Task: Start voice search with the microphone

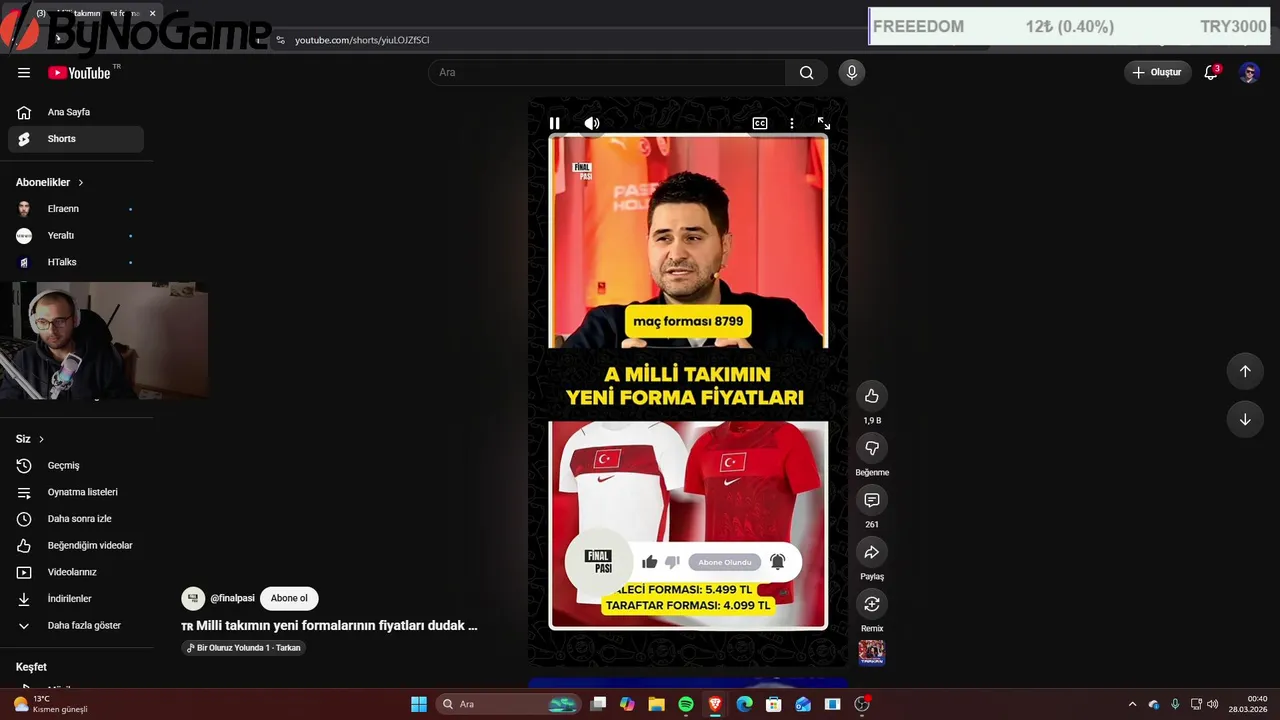Action: point(852,72)
